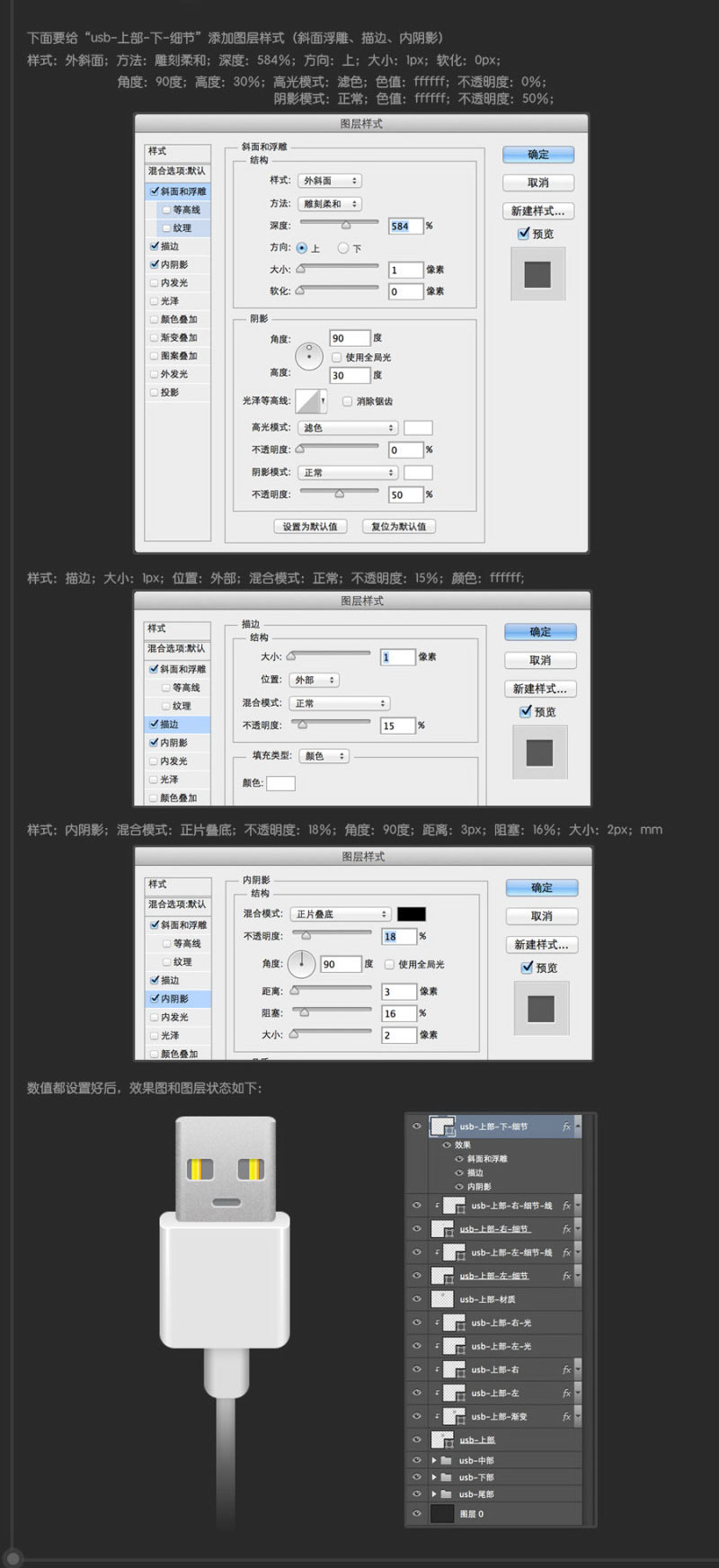Click fx icon on usb-上部-右-细节 layer
Image resolution: width=719 pixels, height=1568 pixels.
pos(566,1229)
